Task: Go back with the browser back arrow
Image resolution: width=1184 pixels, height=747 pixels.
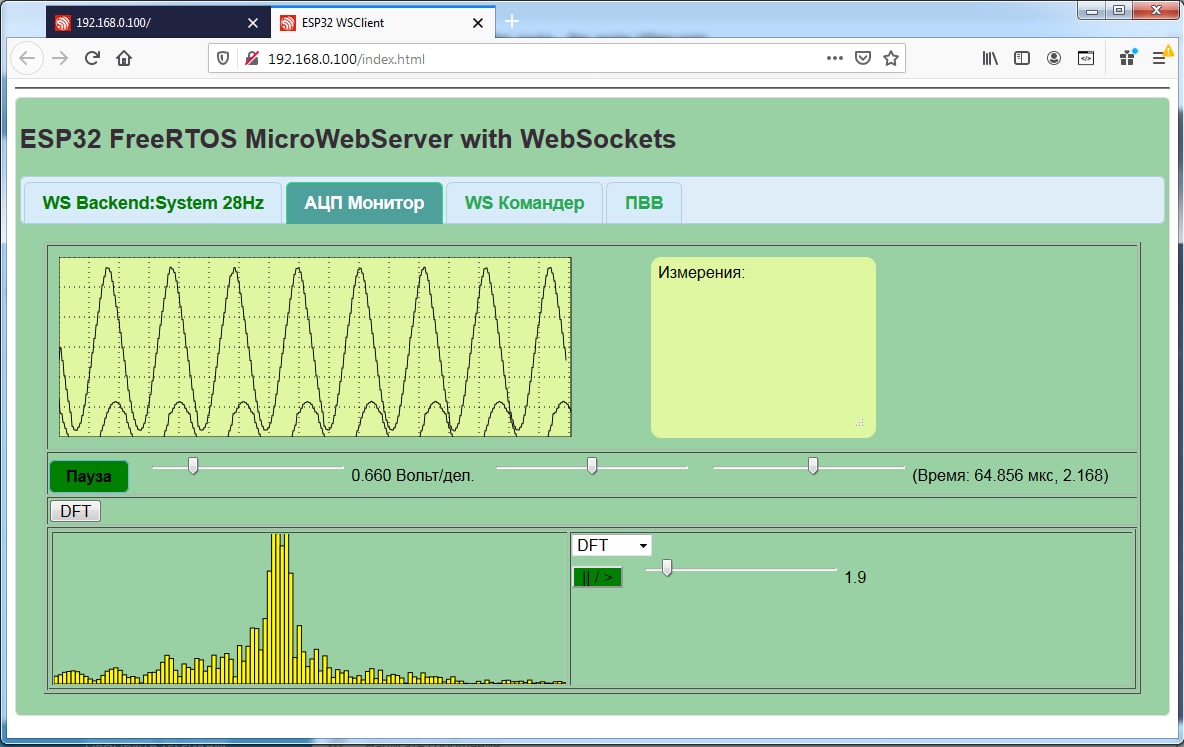Action: point(27,58)
